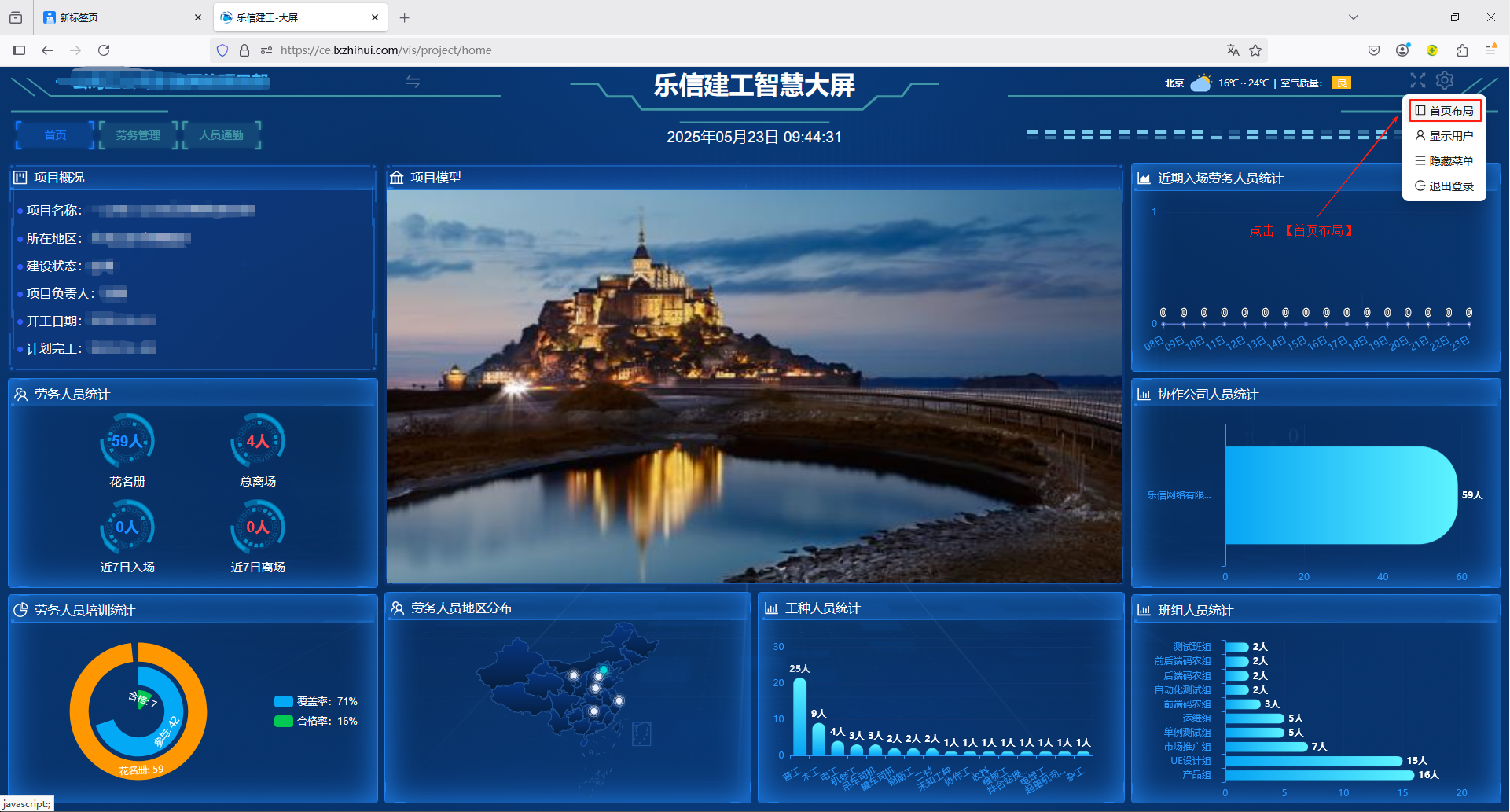Image resolution: width=1510 pixels, height=812 pixels.
Task: Select 首页布局 from the menu
Action: coord(1445,111)
